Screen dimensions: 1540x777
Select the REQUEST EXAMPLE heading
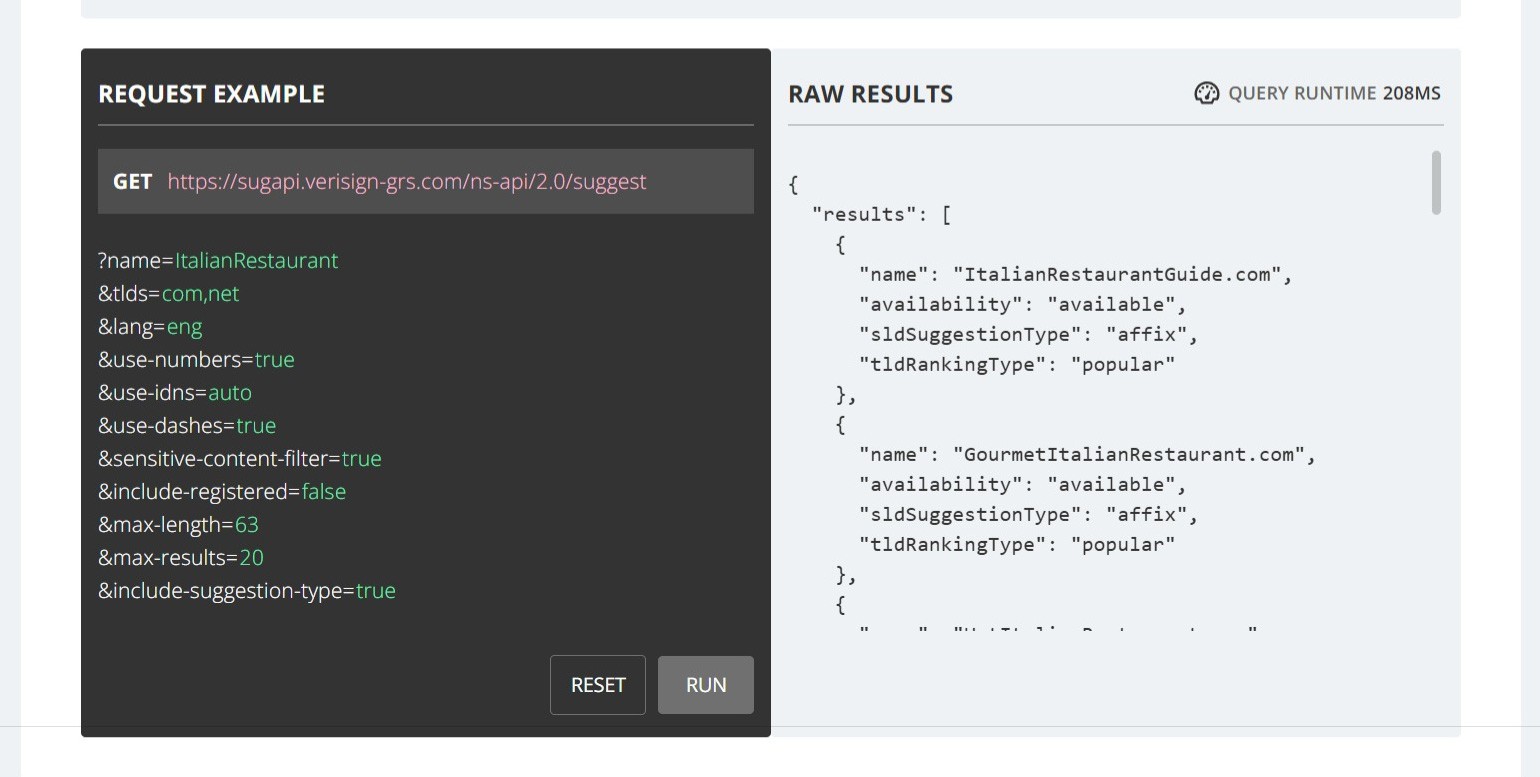click(211, 93)
